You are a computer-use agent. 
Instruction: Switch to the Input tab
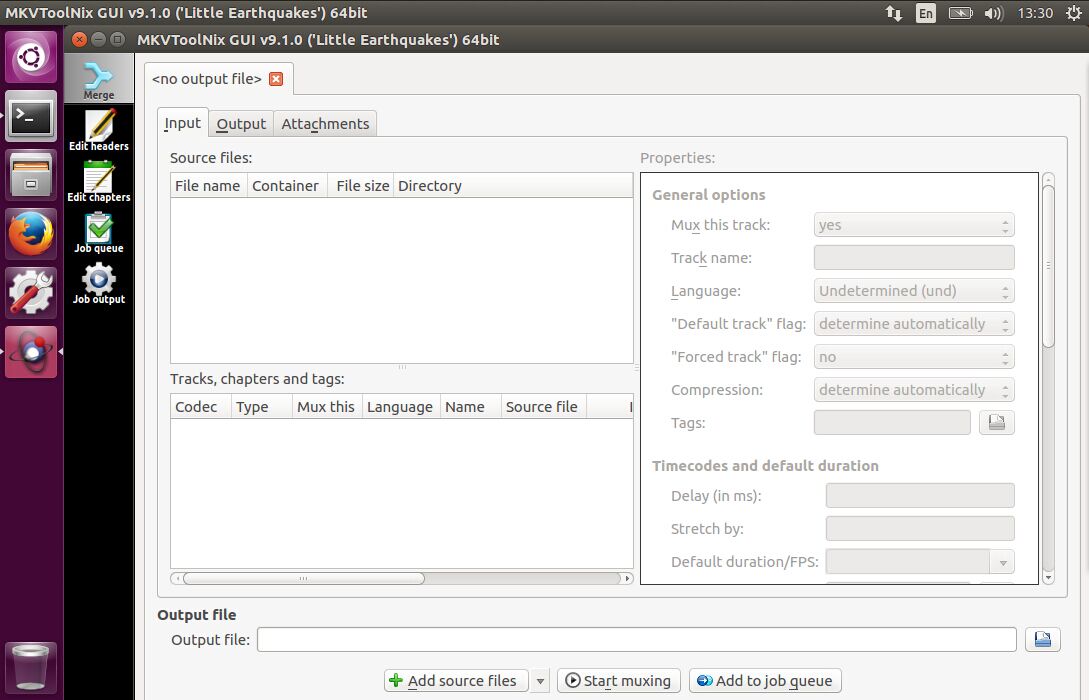click(x=183, y=123)
